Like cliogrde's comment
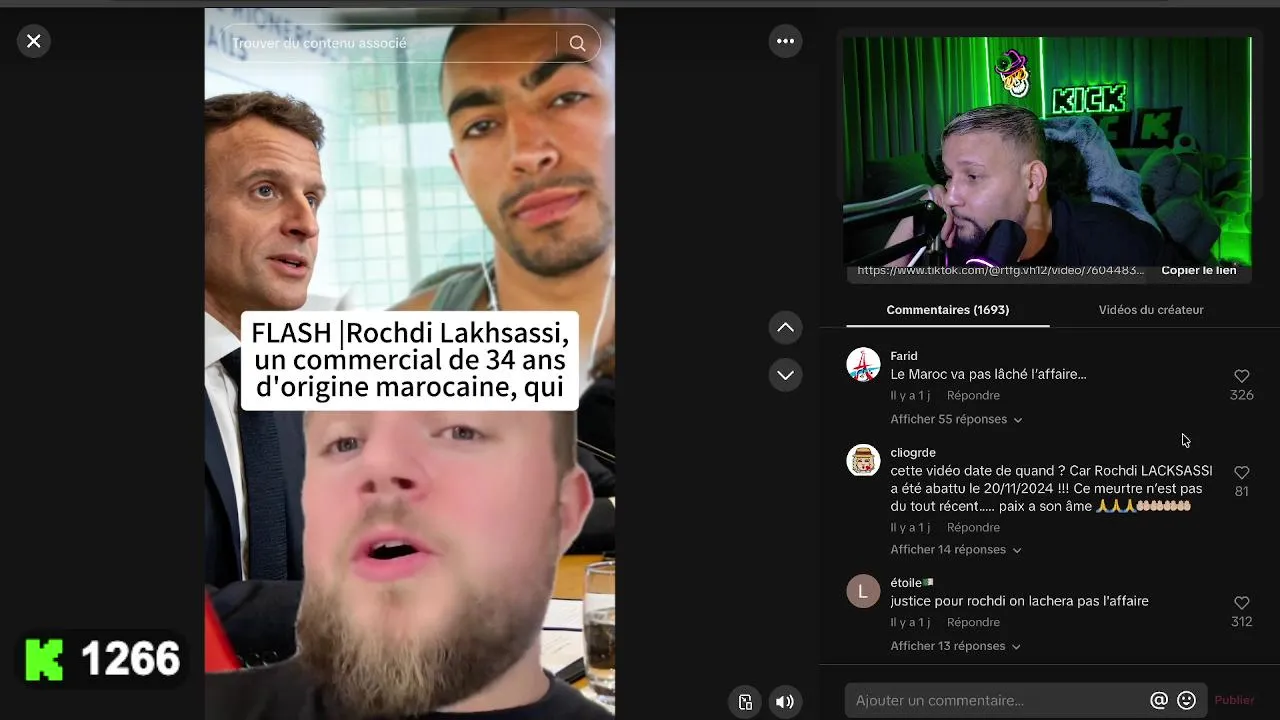Screen dimensions: 1280x720 pyautogui.click(x=1241, y=472)
